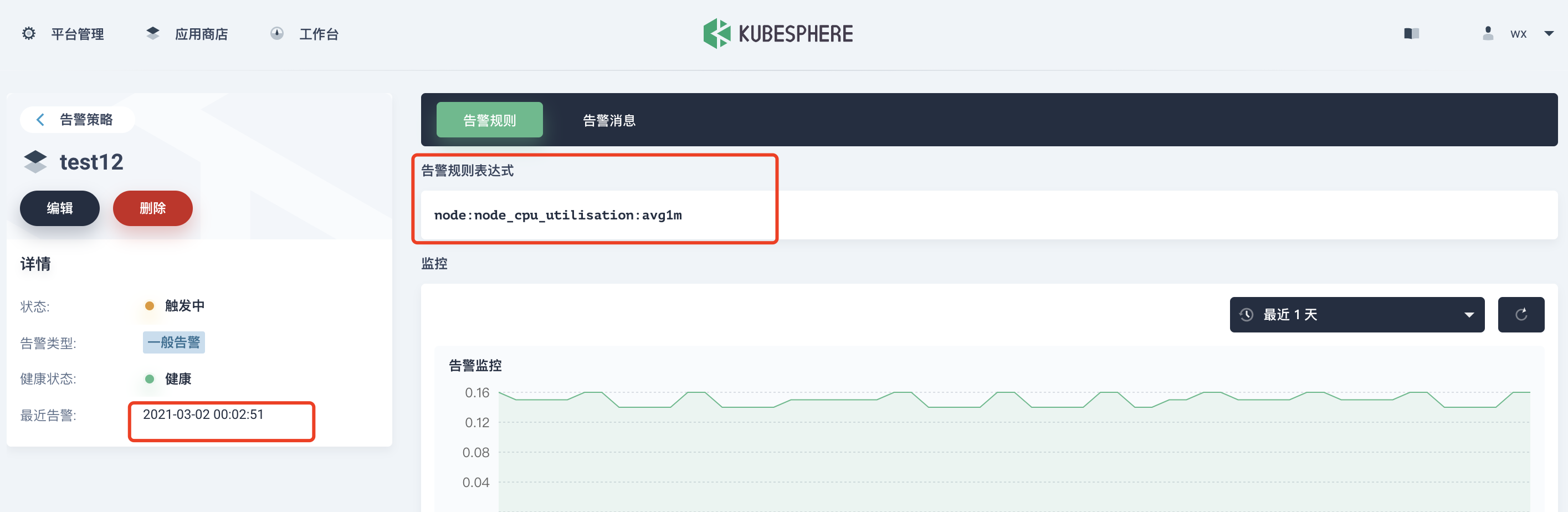
Task: Click the test12 policy layers icon
Action: point(35,161)
